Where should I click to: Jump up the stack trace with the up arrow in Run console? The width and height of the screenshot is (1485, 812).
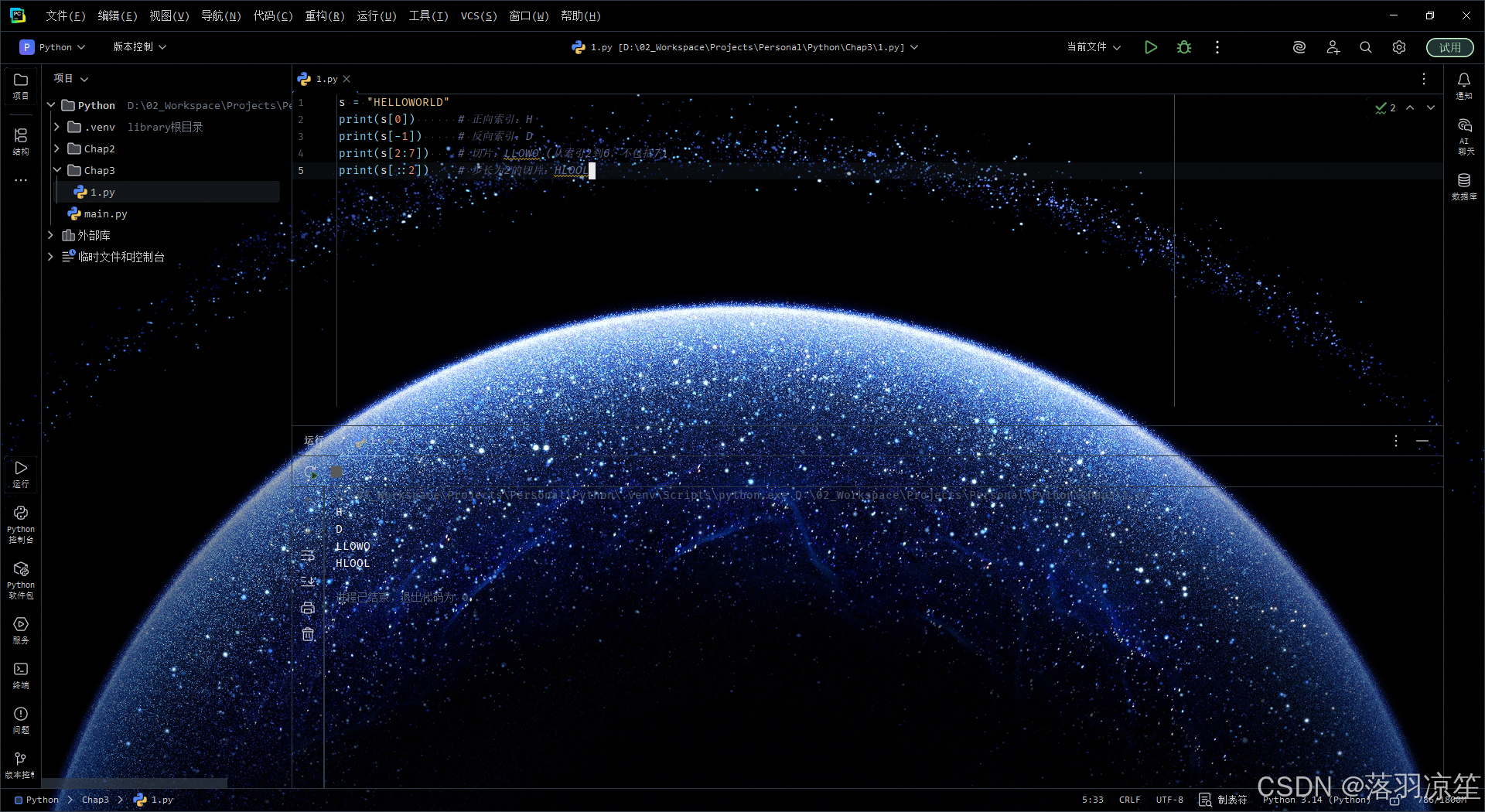pos(308,503)
